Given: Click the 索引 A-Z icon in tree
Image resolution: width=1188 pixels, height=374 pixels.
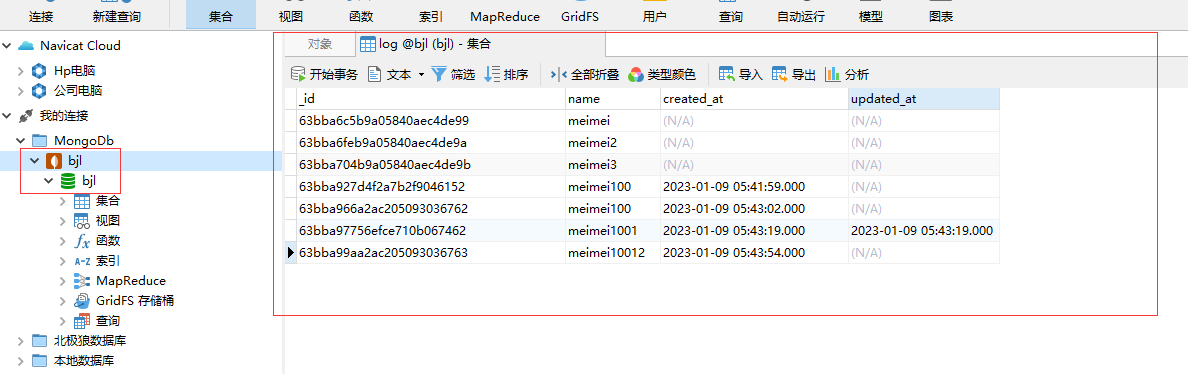Looking at the screenshot, I should click(x=82, y=260).
